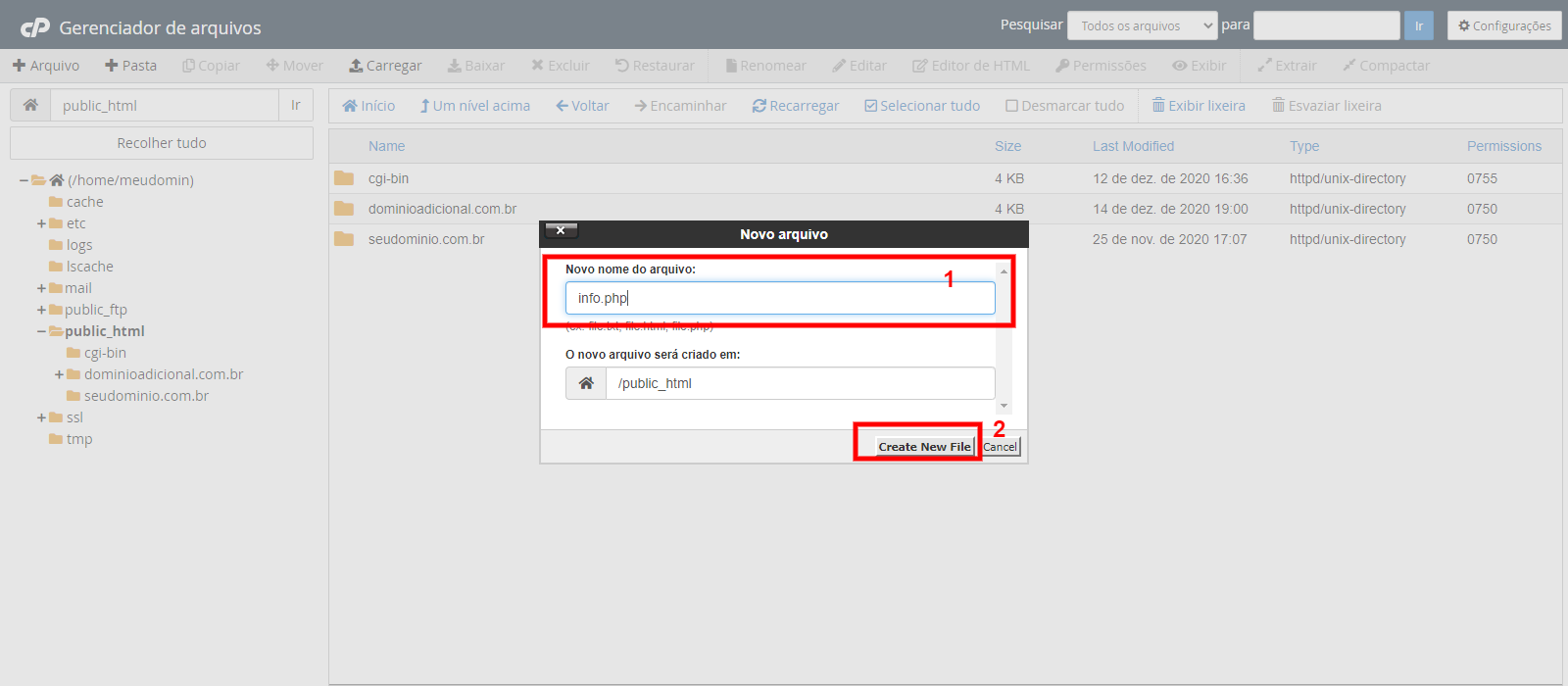Close the Novo arquivo dialog
The height and width of the screenshot is (686, 1568).
[561, 230]
